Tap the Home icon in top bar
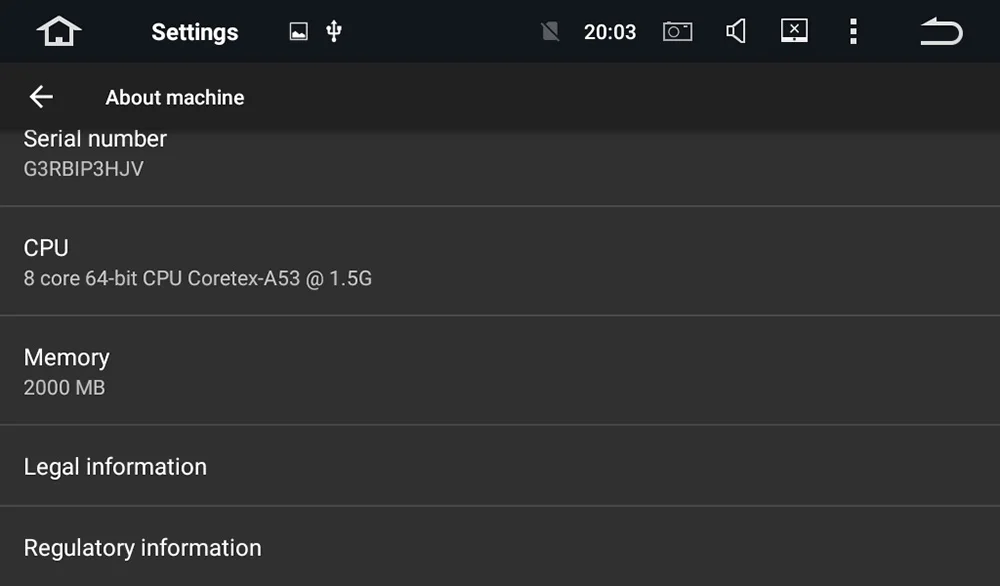The height and width of the screenshot is (586, 1000). [x=59, y=32]
